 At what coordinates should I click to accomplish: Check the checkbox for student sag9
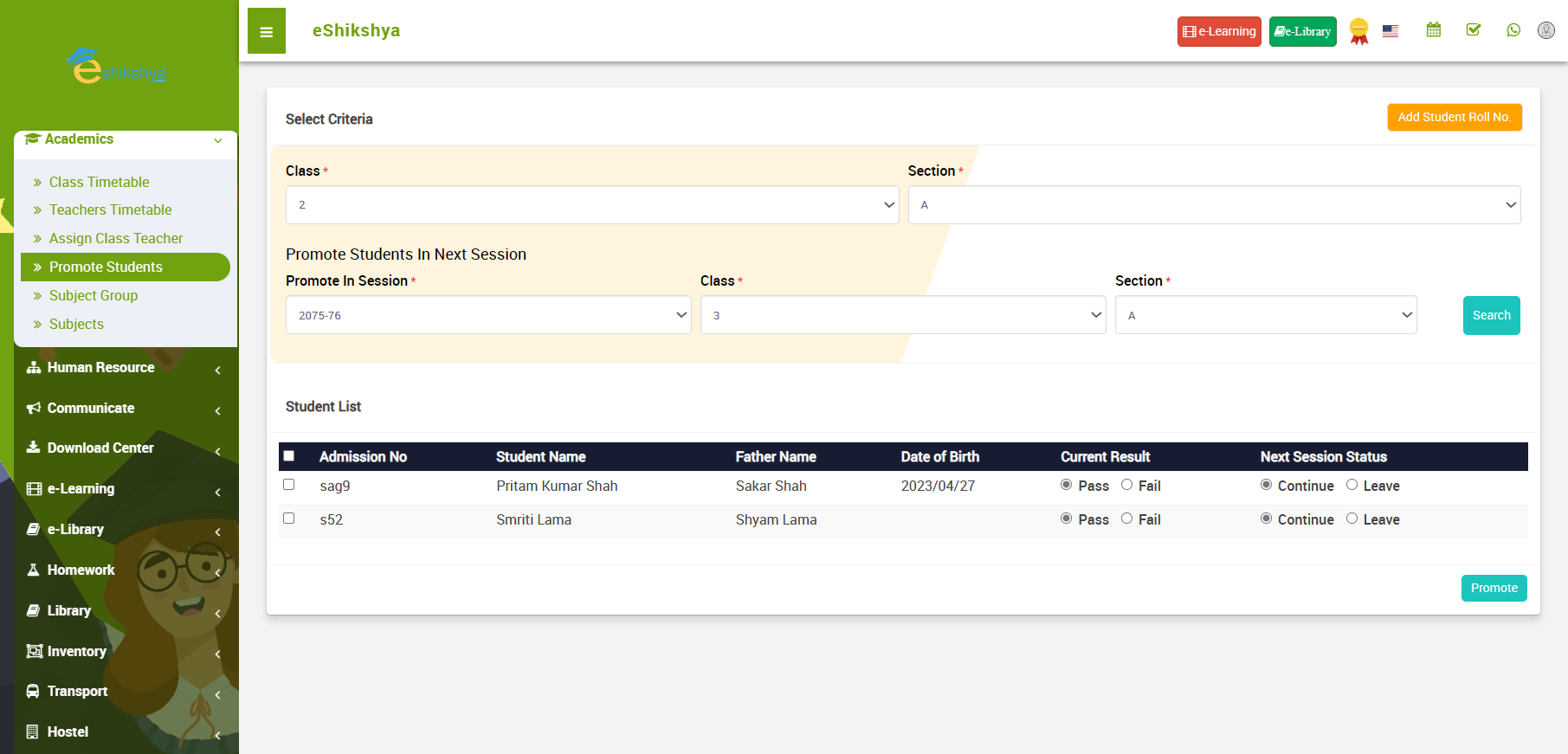coord(289,485)
